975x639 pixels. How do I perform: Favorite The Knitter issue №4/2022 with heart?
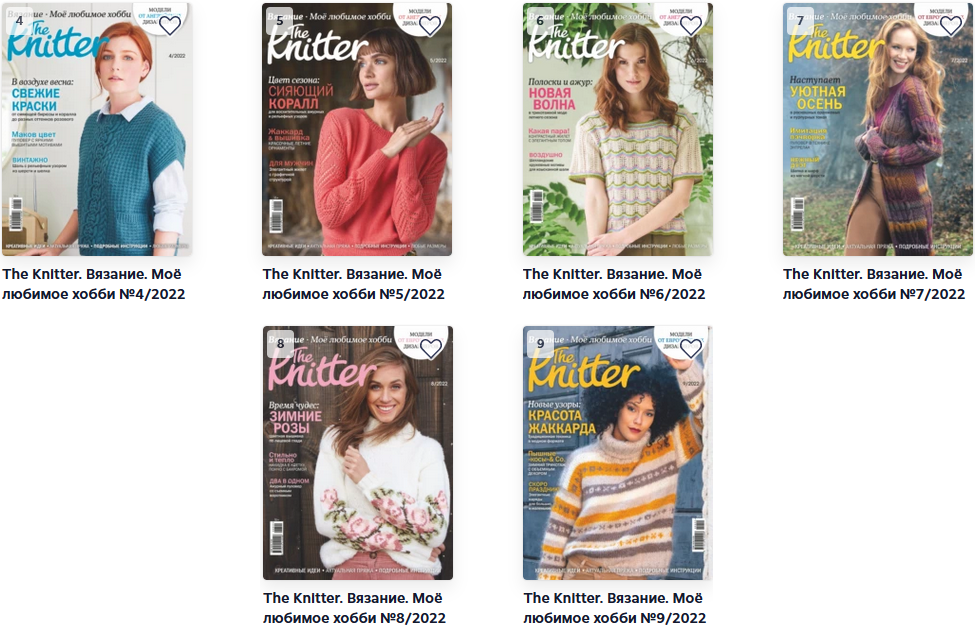(x=170, y=25)
